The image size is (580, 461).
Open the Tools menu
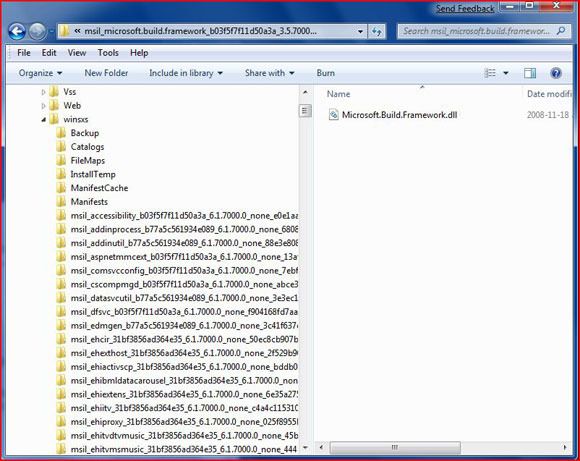108,53
